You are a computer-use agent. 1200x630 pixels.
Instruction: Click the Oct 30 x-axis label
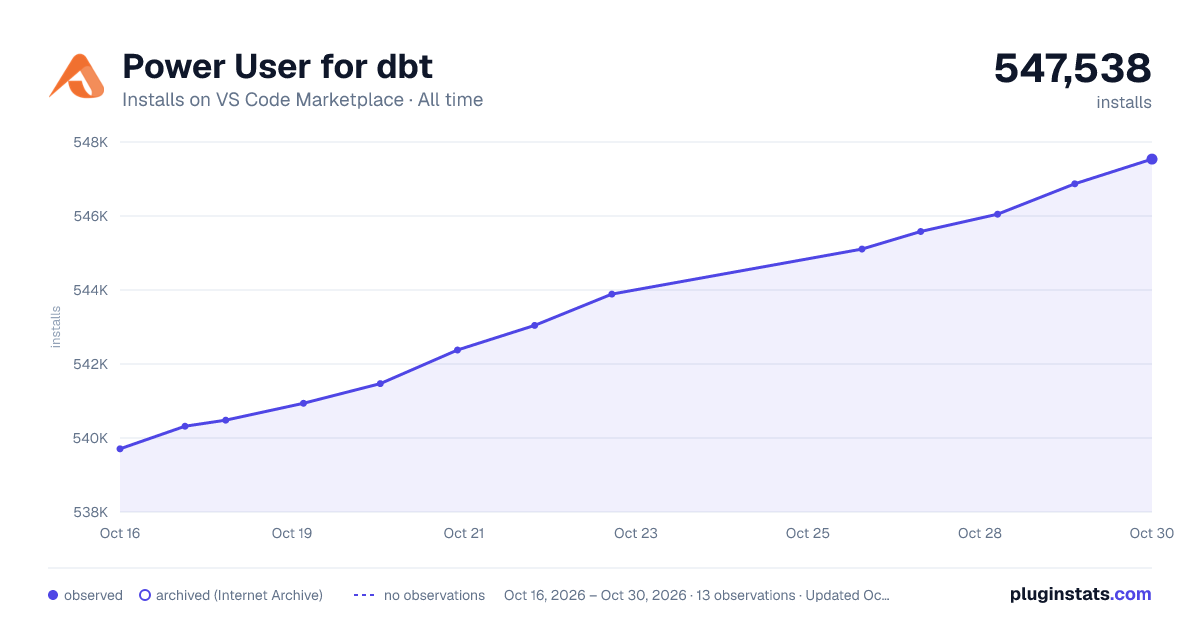[1151, 533]
